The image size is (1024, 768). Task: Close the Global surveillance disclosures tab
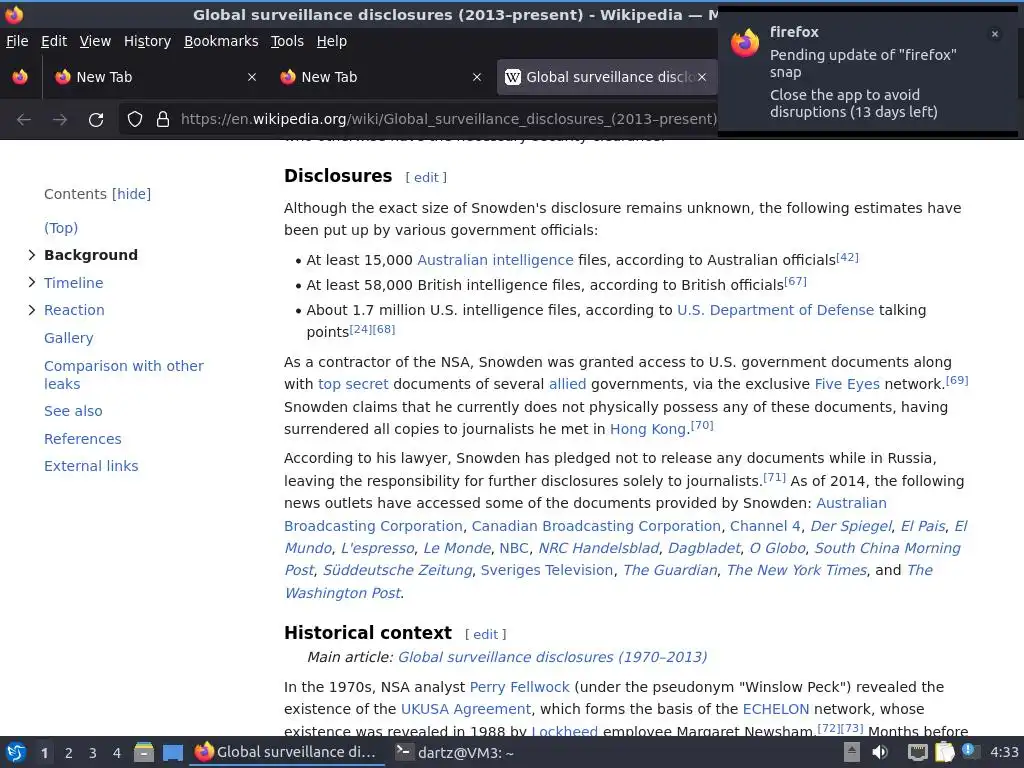click(701, 77)
